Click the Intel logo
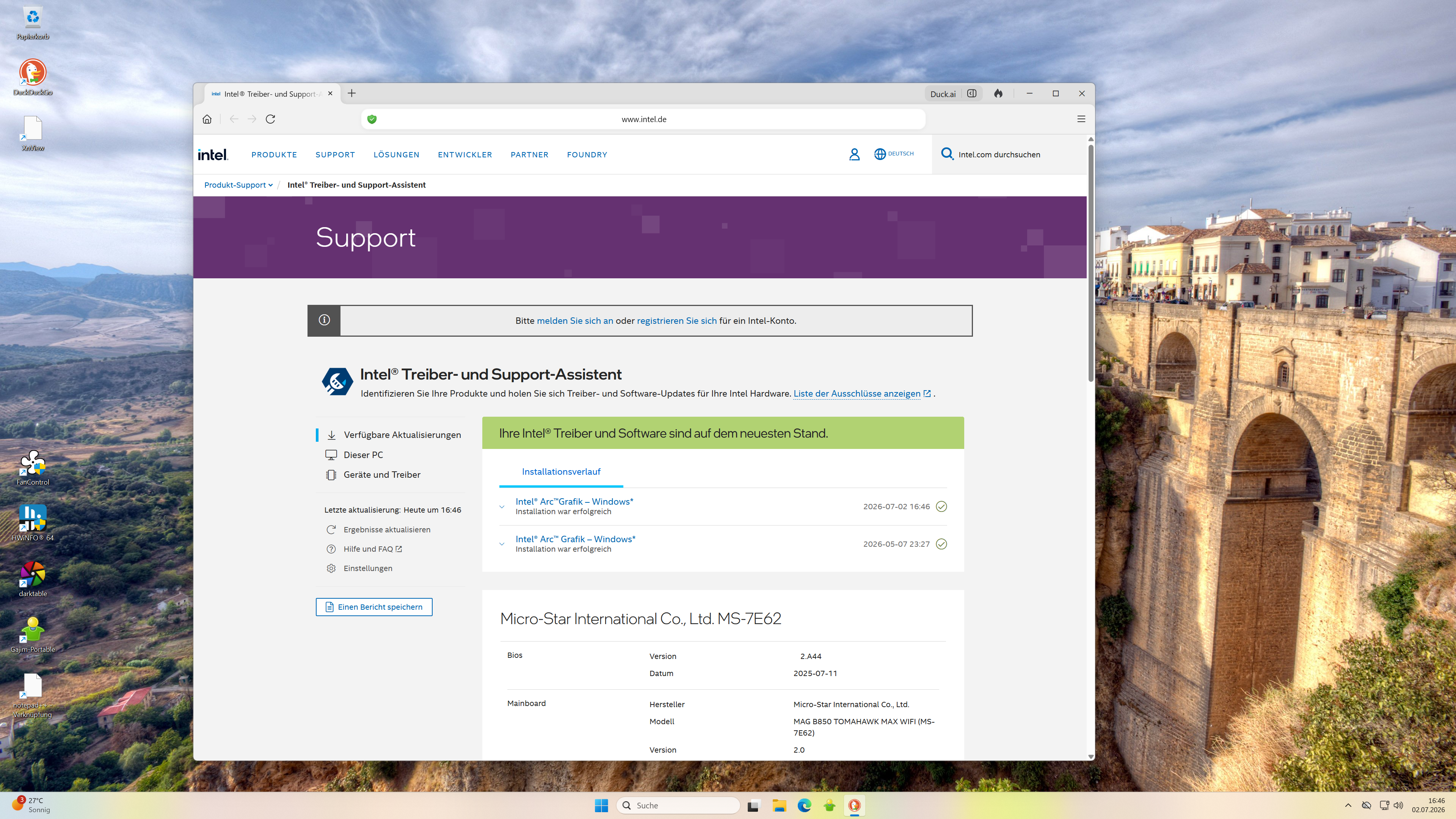The image size is (1456, 819). 213,155
